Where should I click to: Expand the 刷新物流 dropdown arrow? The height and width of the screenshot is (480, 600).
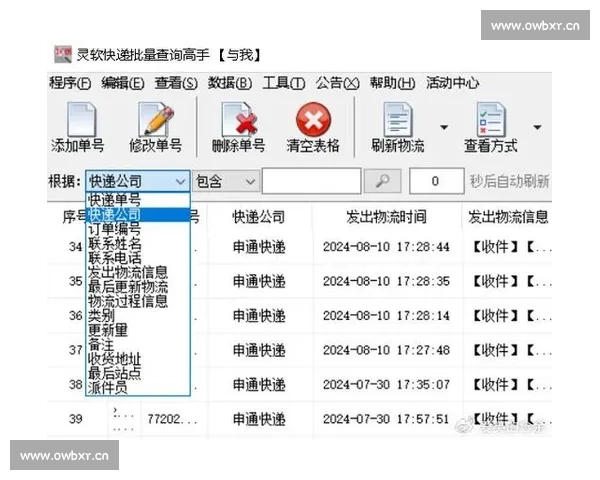tap(444, 127)
